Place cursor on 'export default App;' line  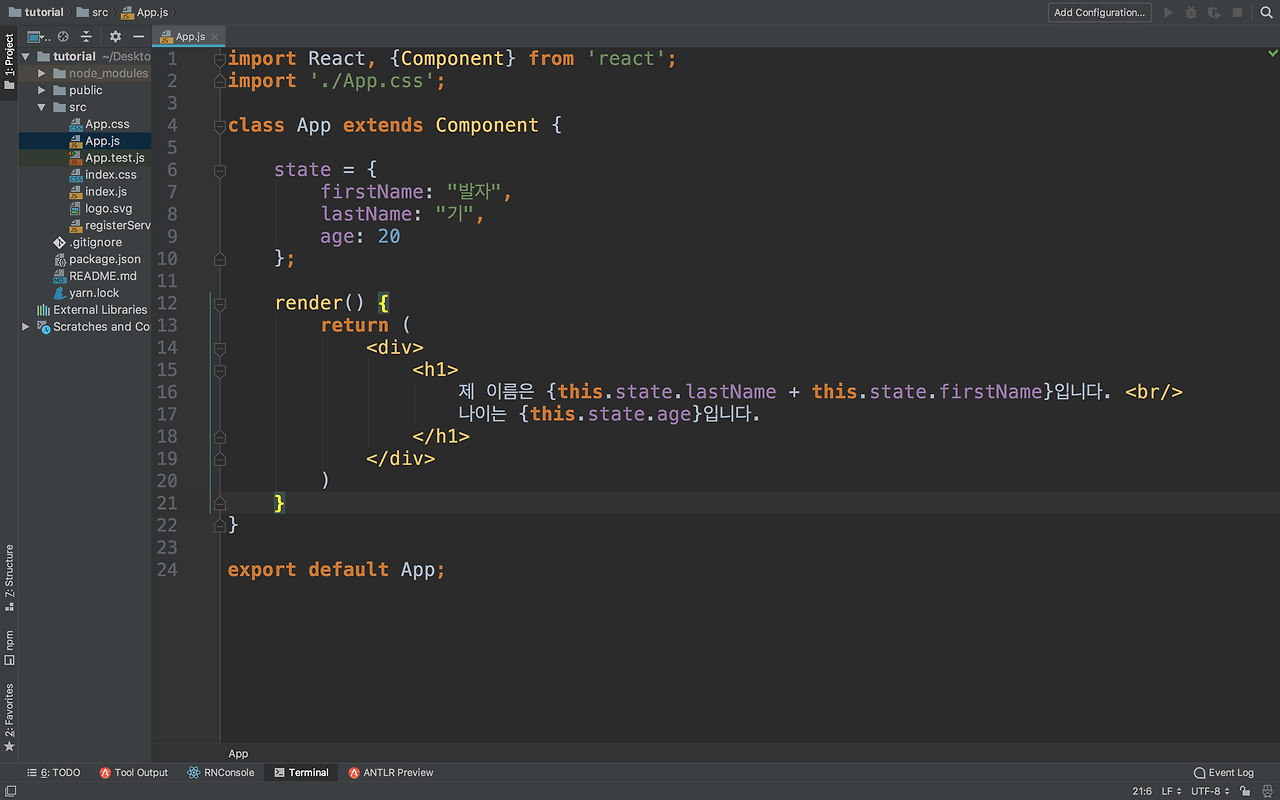tap(337, 570)
